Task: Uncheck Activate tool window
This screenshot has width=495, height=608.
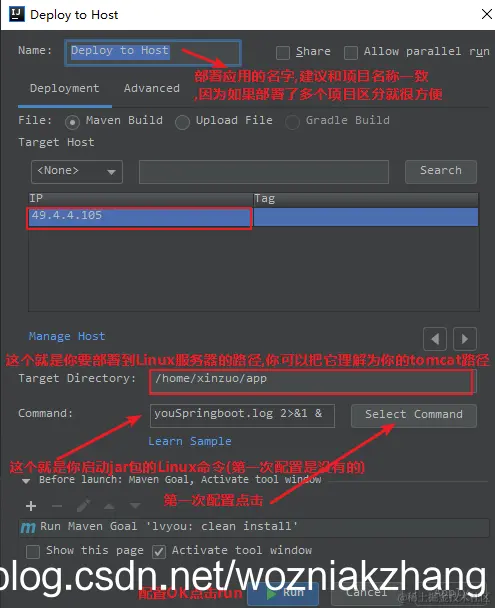Action: [159, 551]
